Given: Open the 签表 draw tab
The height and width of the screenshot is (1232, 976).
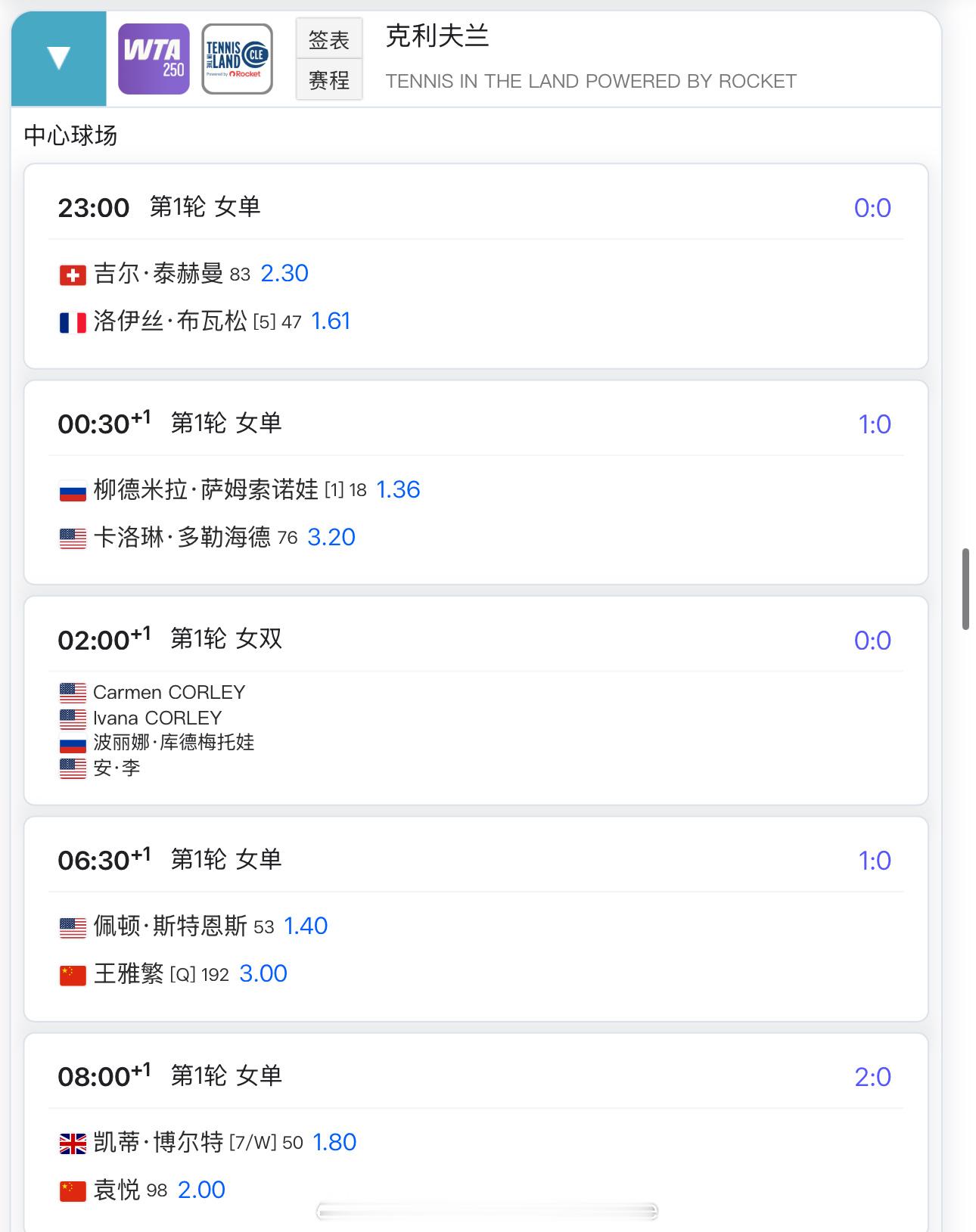Looking at the screenshot, I should [329, 39].
